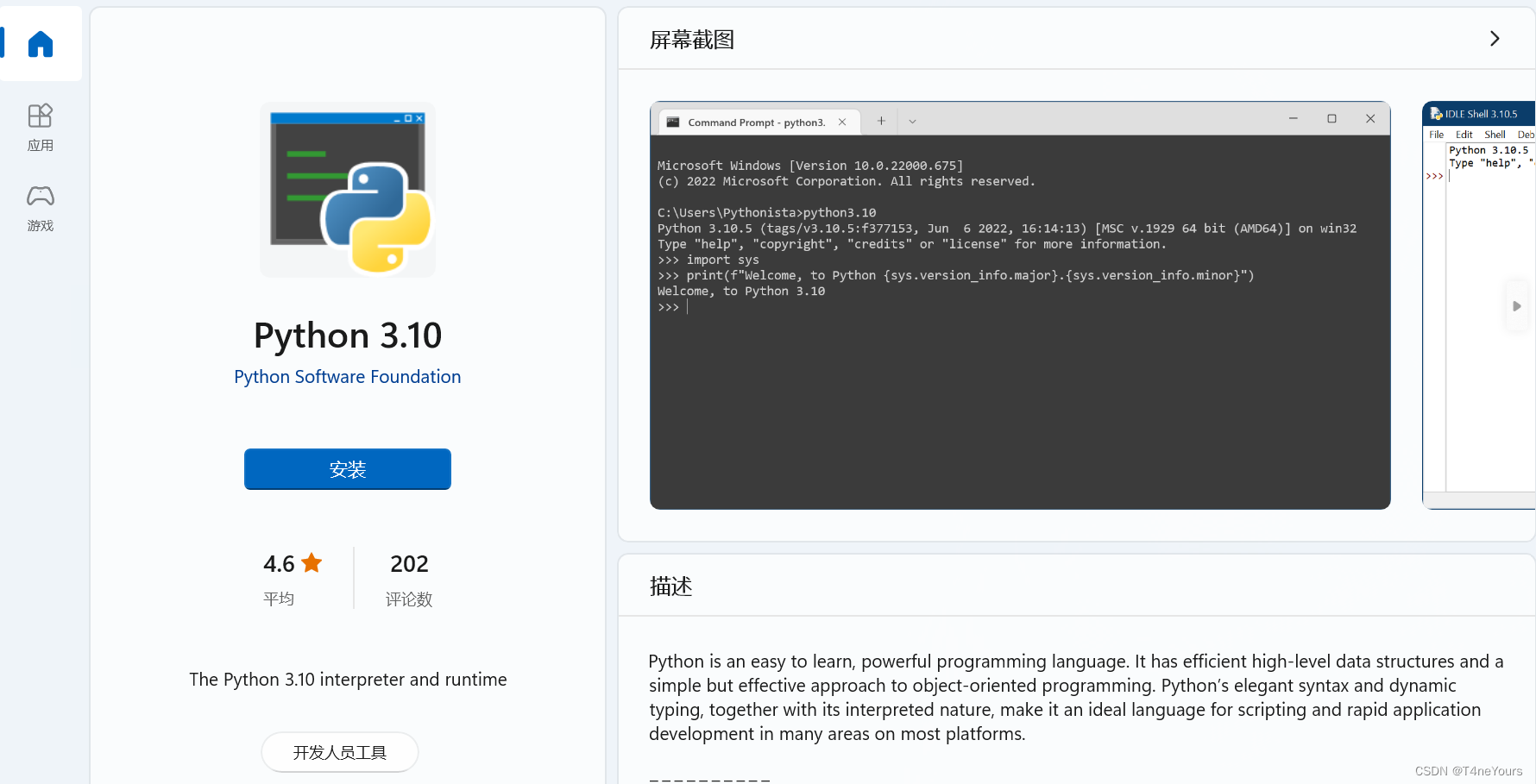Click the 4.6 average rating star
This screenshot has width=1536, height=784.
(x=312, y=563)
